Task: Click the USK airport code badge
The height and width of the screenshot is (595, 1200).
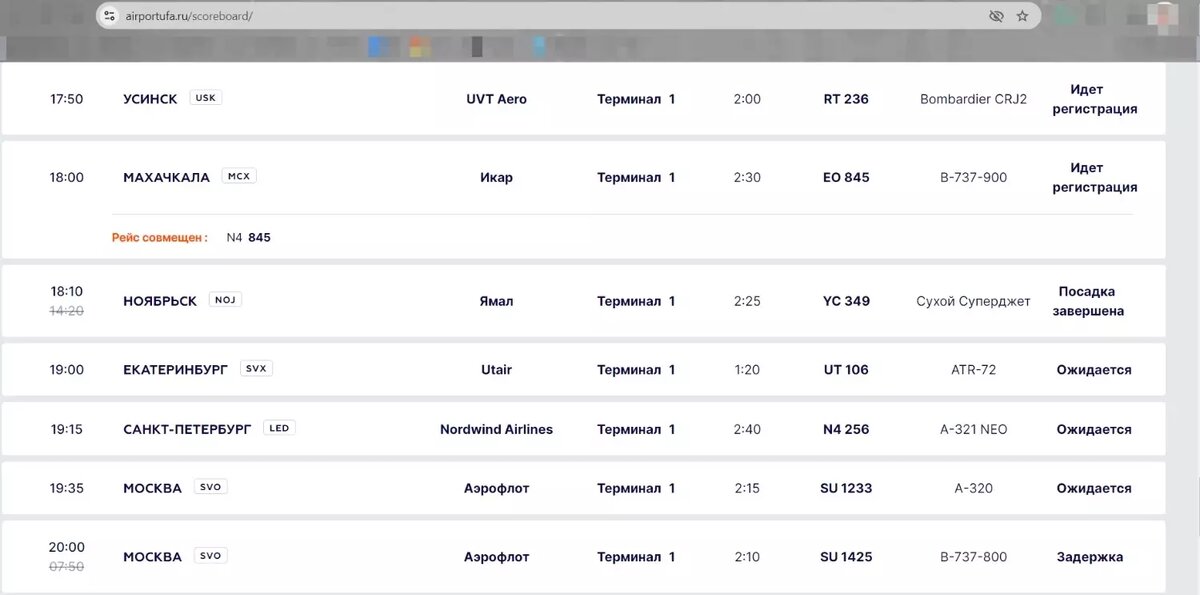Action: click(206, 98)
